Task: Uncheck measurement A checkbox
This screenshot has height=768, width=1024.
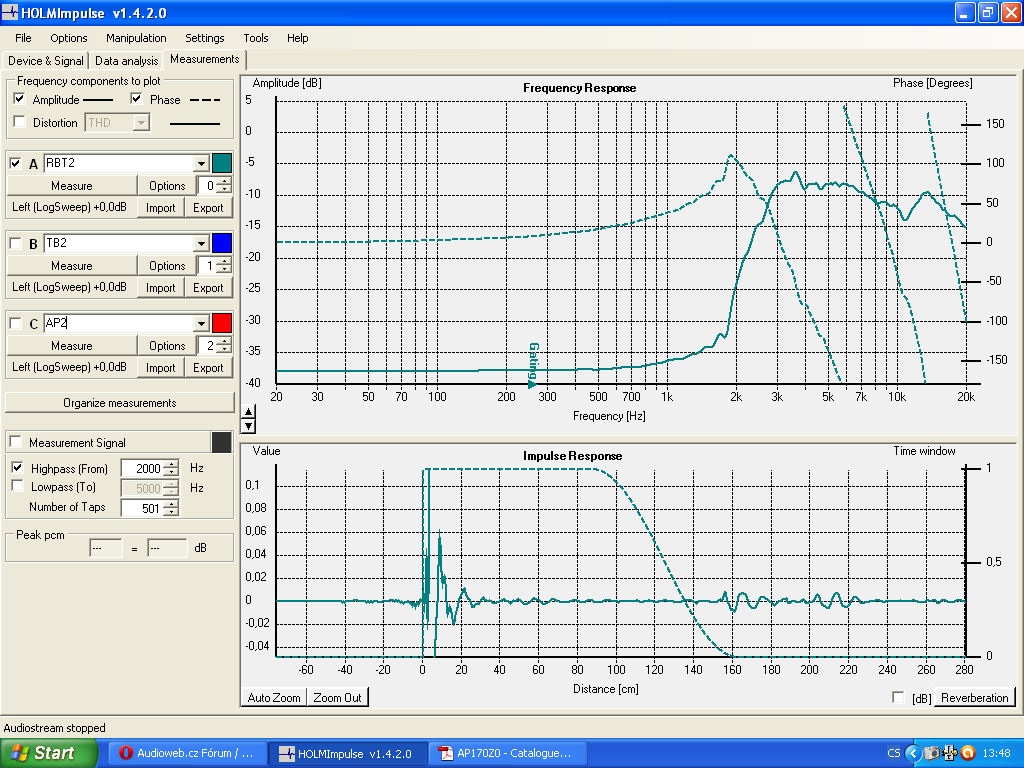Action: [x=16, y=163]
